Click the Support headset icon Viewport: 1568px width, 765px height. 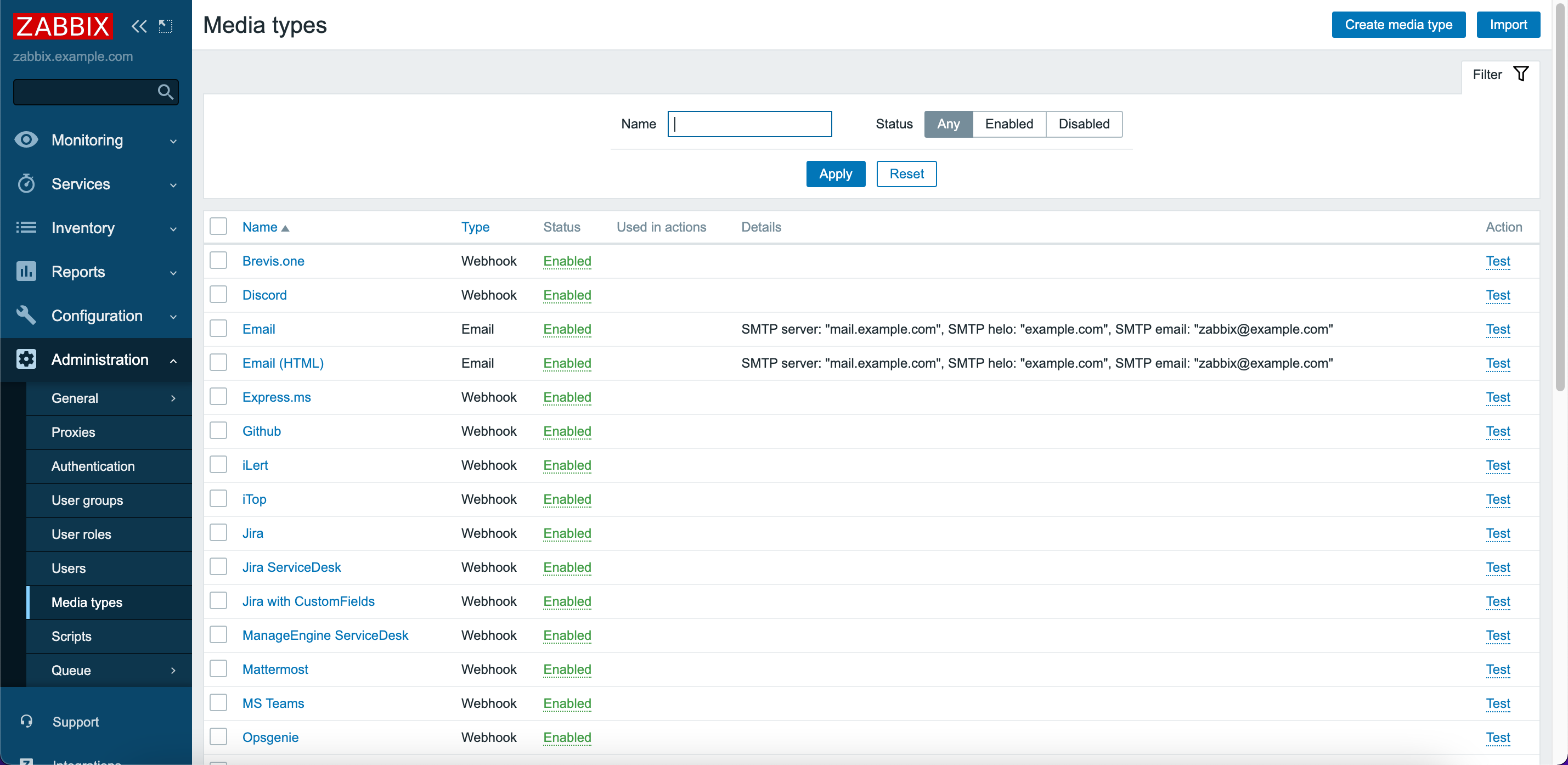26,722
